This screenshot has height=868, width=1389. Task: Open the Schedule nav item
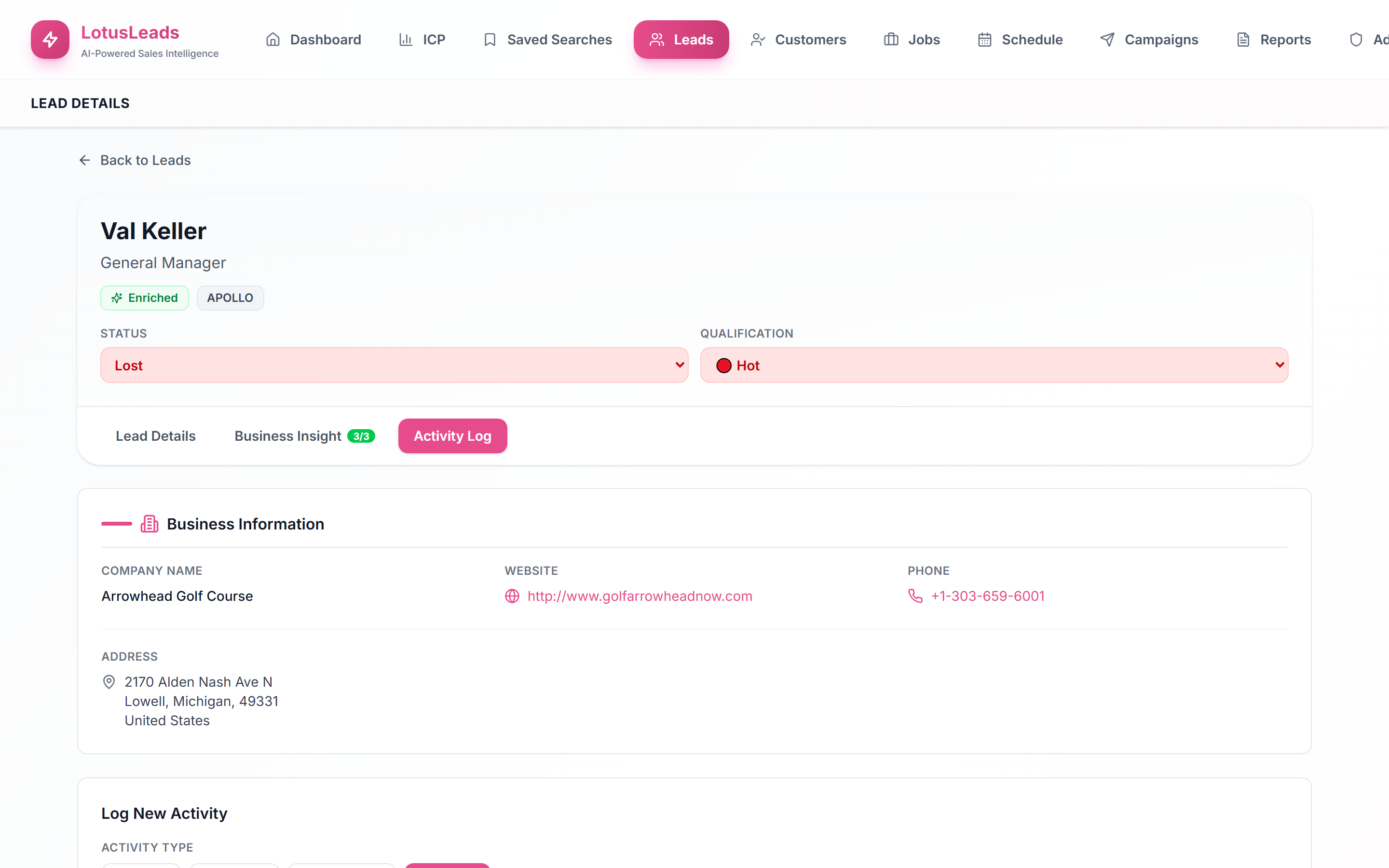pos(1020,40)
